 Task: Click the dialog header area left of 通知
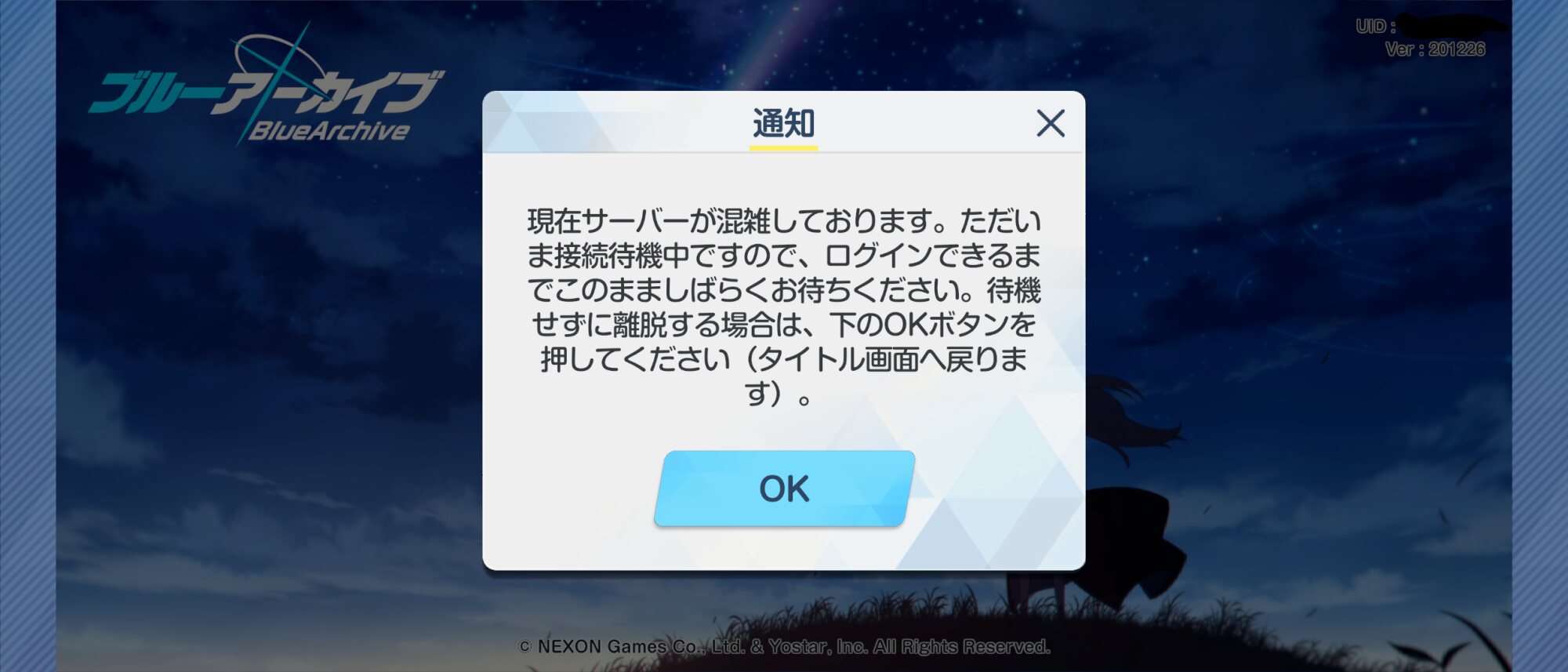tap(615, 122)
